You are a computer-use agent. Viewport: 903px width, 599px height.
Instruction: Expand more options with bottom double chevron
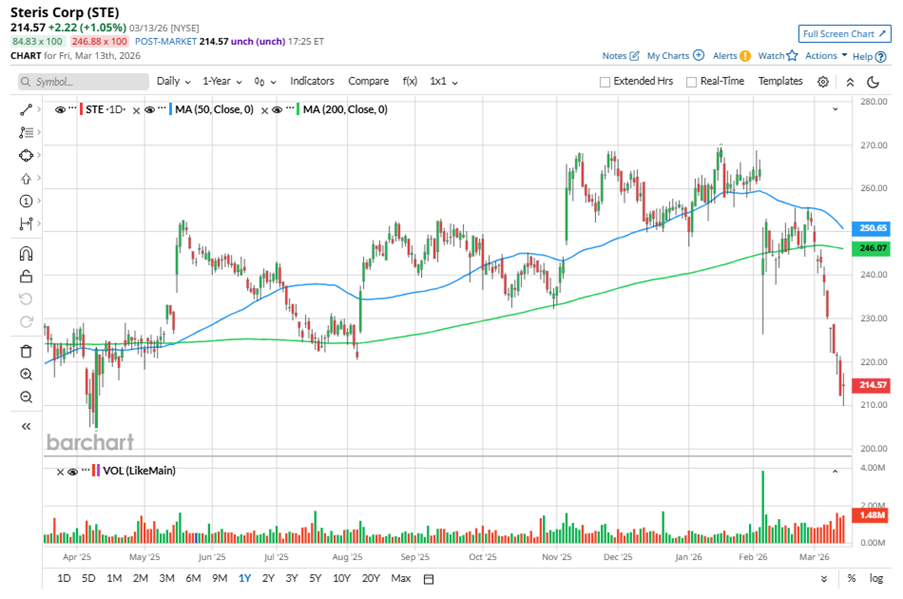pyautogui.click(x=824, y=579)
